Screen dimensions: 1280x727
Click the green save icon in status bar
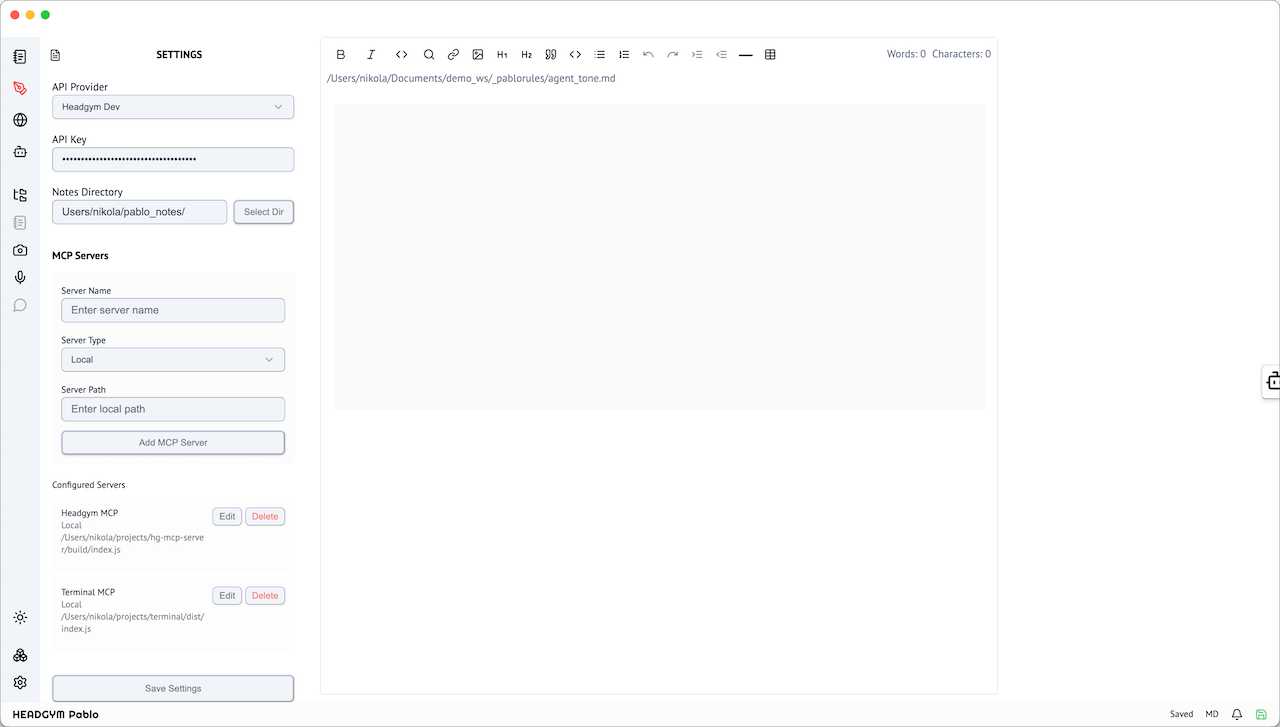(x=1261, y=714)
